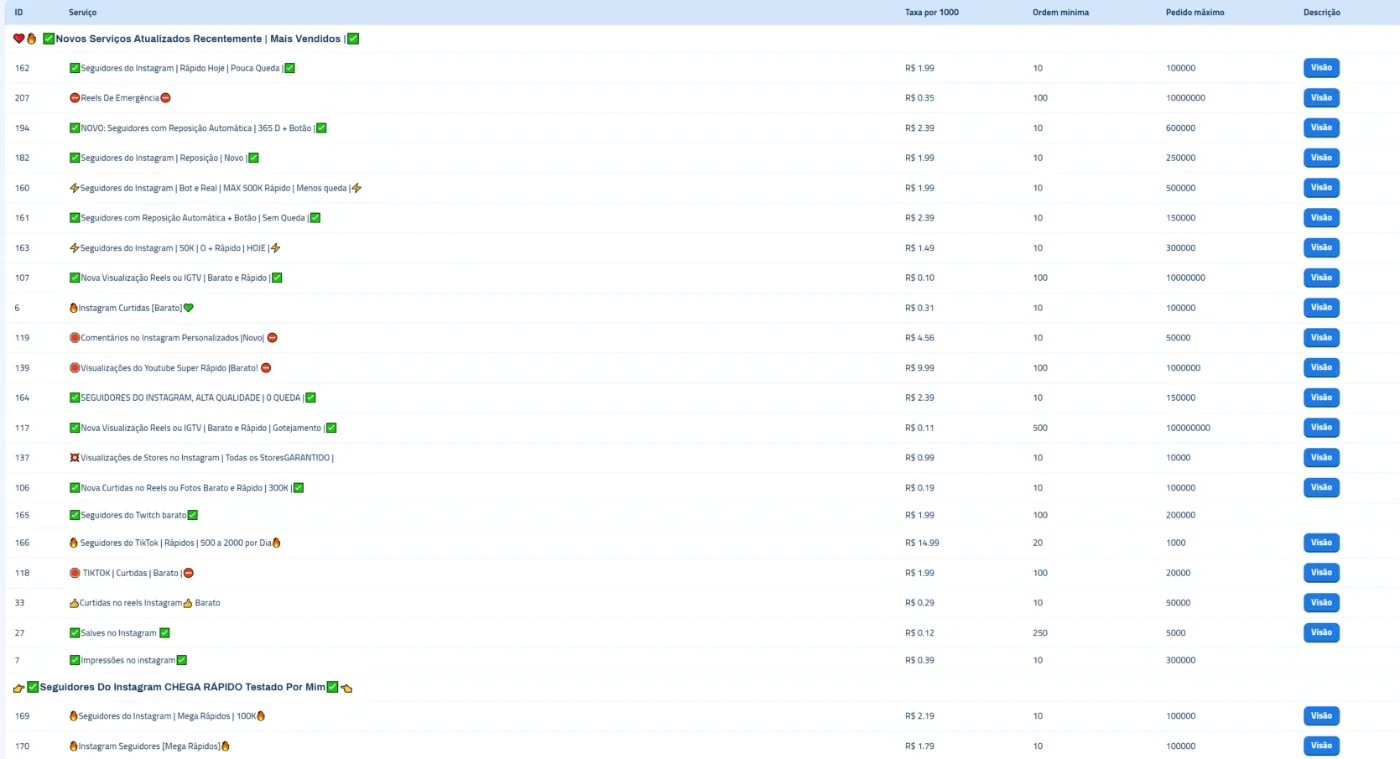Click the Serviço column header
Screen dimensions: 1400x759
83,12
